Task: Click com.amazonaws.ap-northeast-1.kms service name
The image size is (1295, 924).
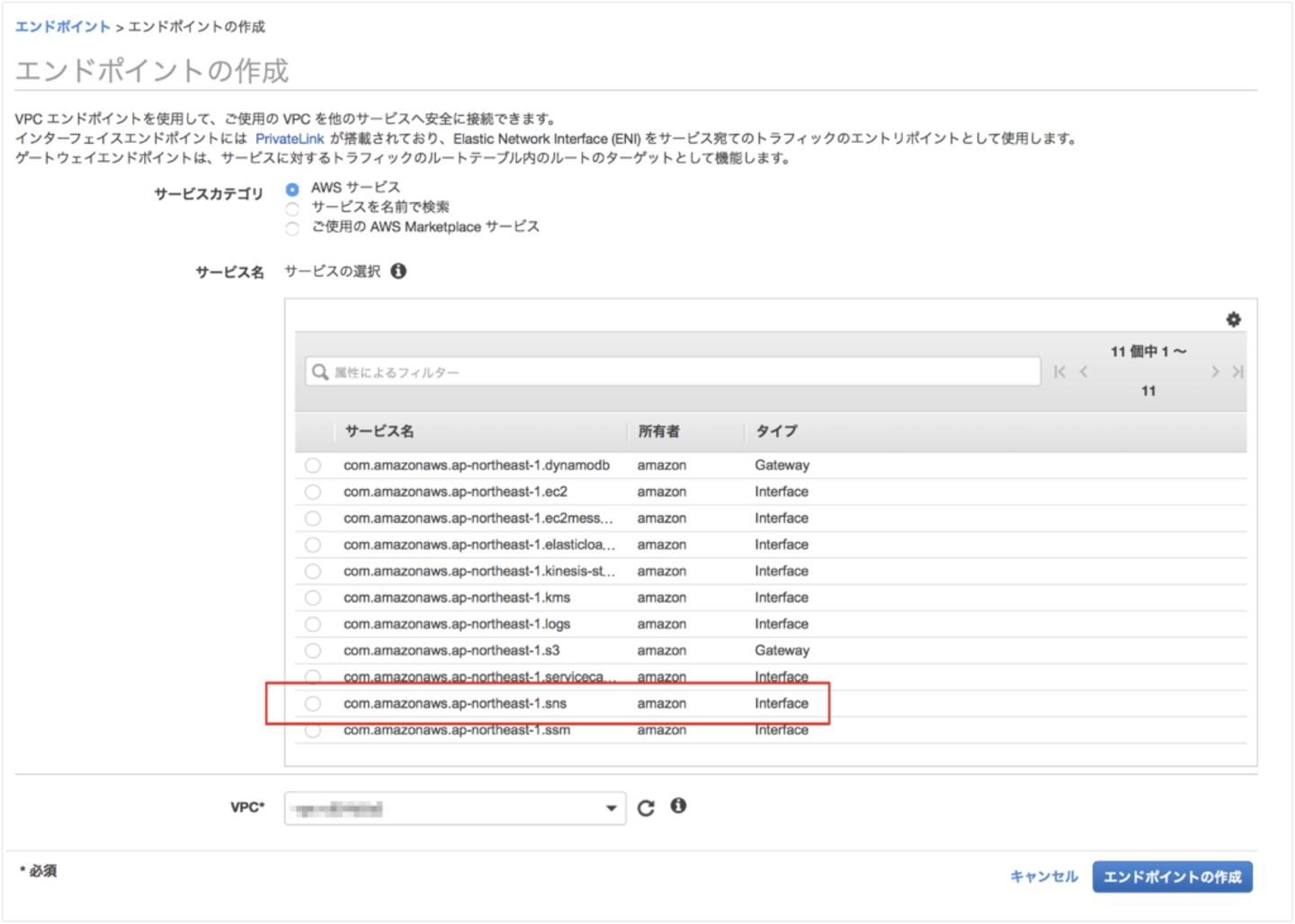Action: [457, 598]
